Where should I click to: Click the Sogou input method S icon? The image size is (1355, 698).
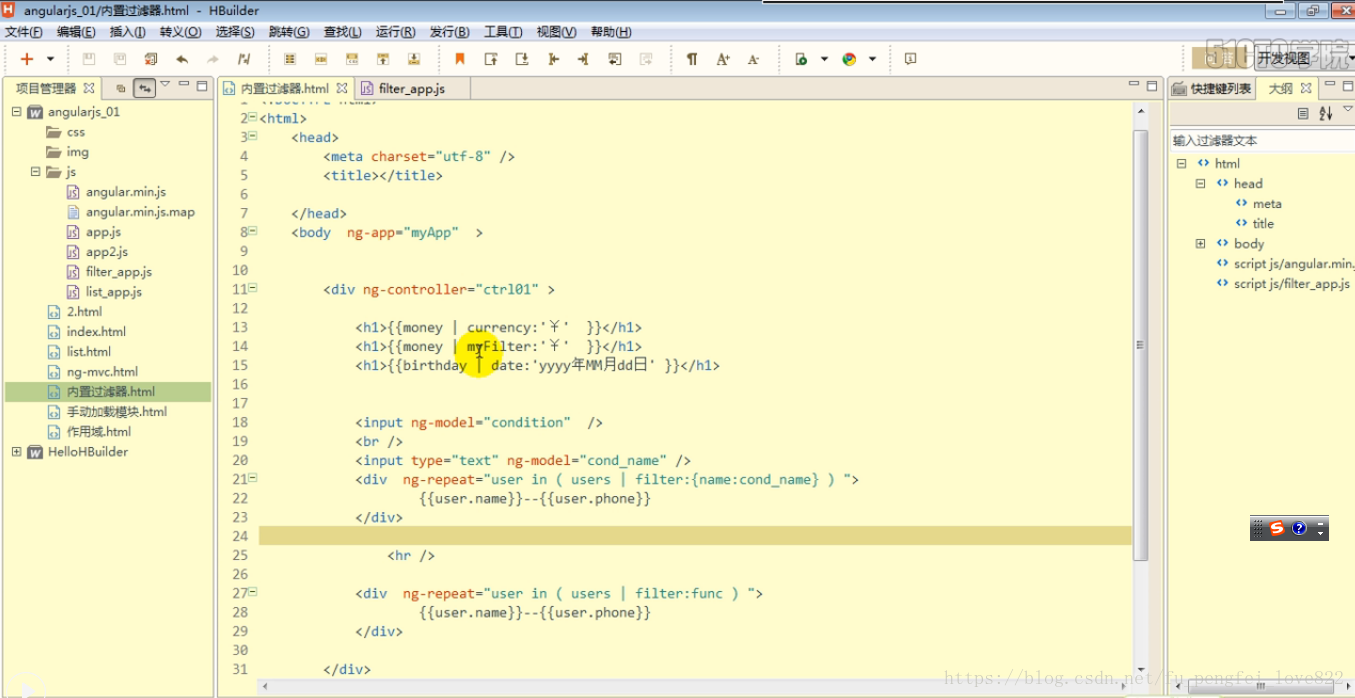tap(1277, 529)
